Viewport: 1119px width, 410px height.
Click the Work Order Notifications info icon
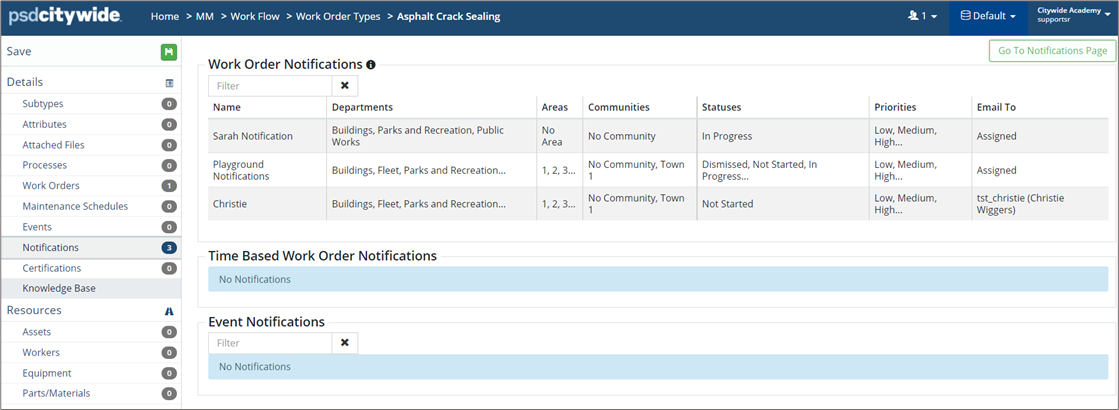pos(371,65)
